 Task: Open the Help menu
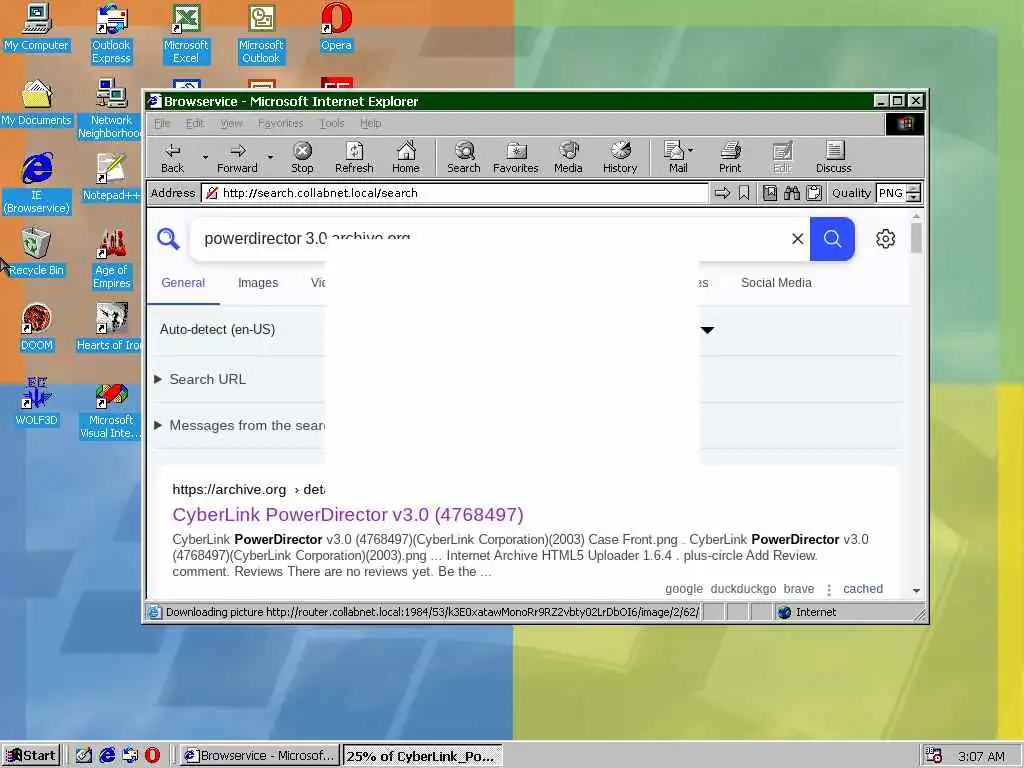pos(370,123)
